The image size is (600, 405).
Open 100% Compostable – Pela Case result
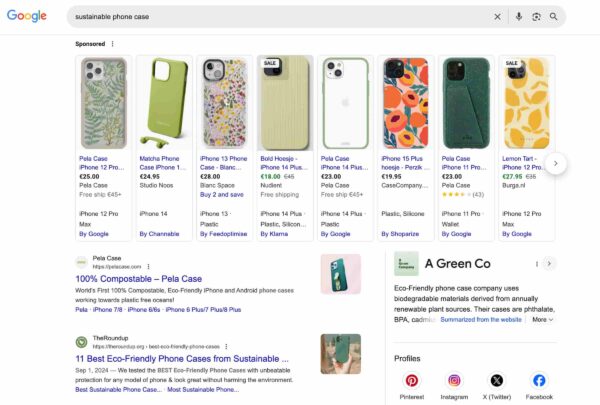coord(139,279)
